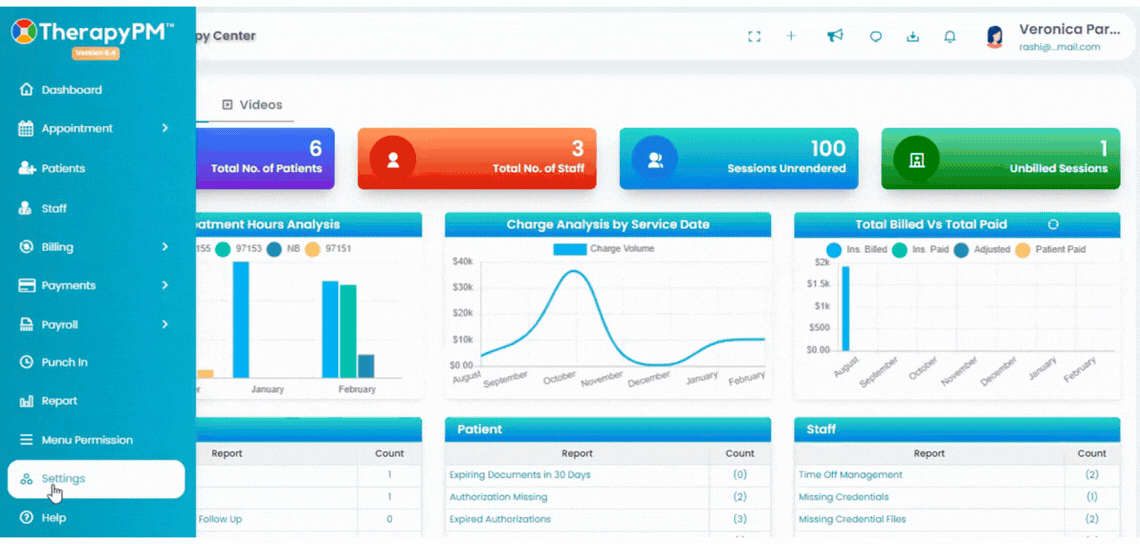The width and height of the screenshot is (1140, 544).
Task: Click the Unbilled Sessions building icon
Action: click(916, 159)
